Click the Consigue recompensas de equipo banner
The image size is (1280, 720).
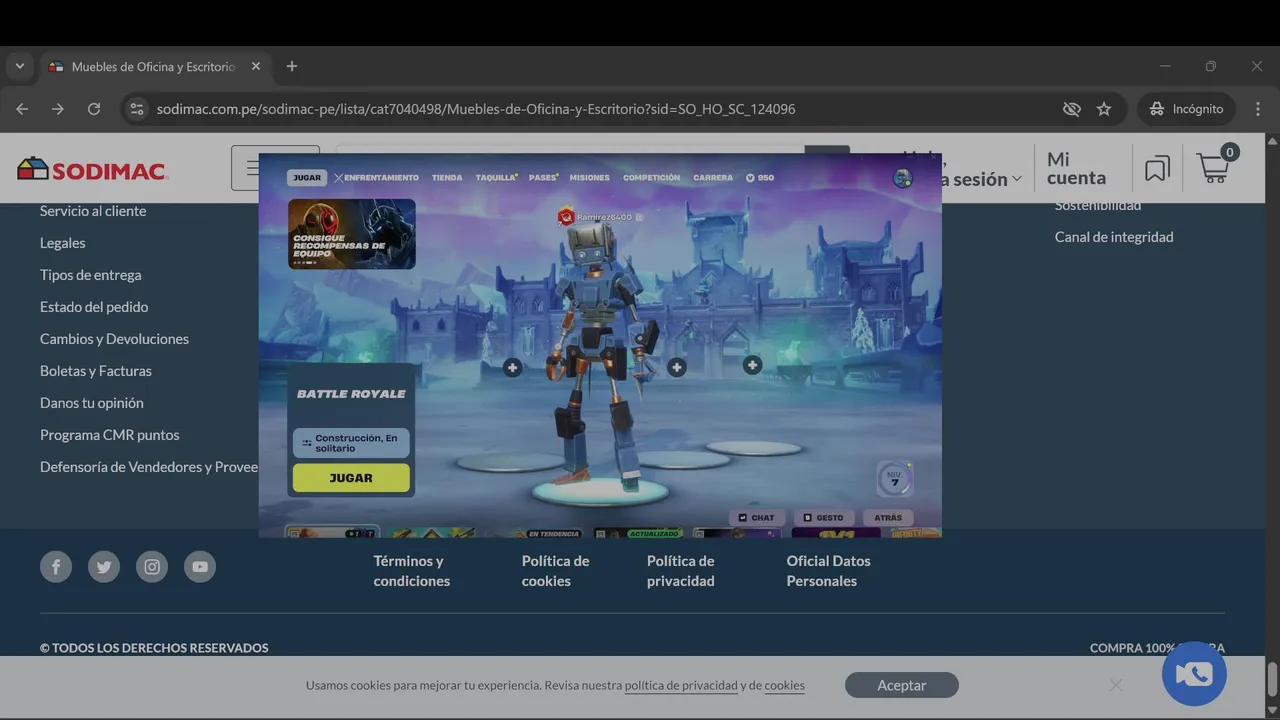click(352, 234)
